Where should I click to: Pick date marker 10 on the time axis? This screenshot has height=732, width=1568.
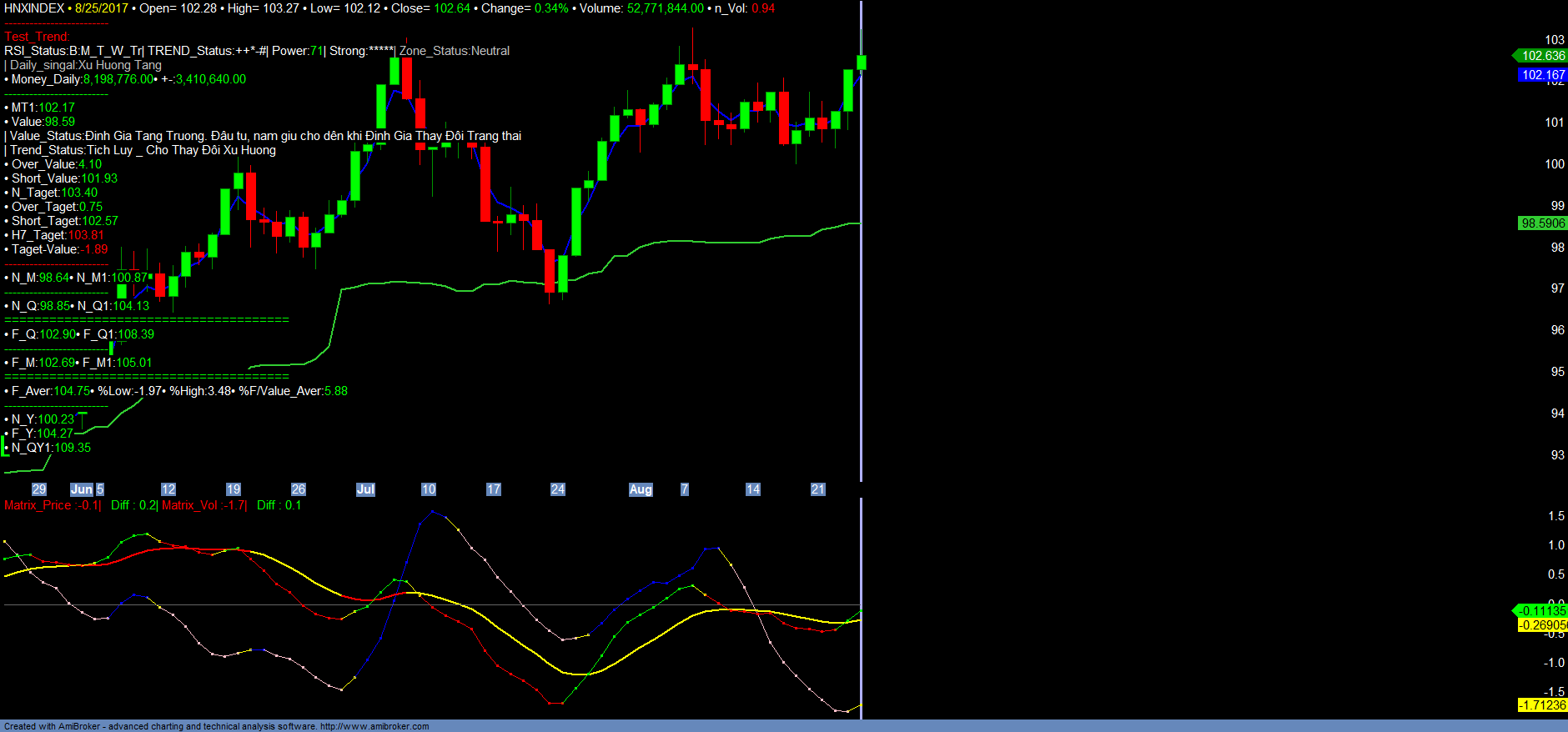[429, 489]
